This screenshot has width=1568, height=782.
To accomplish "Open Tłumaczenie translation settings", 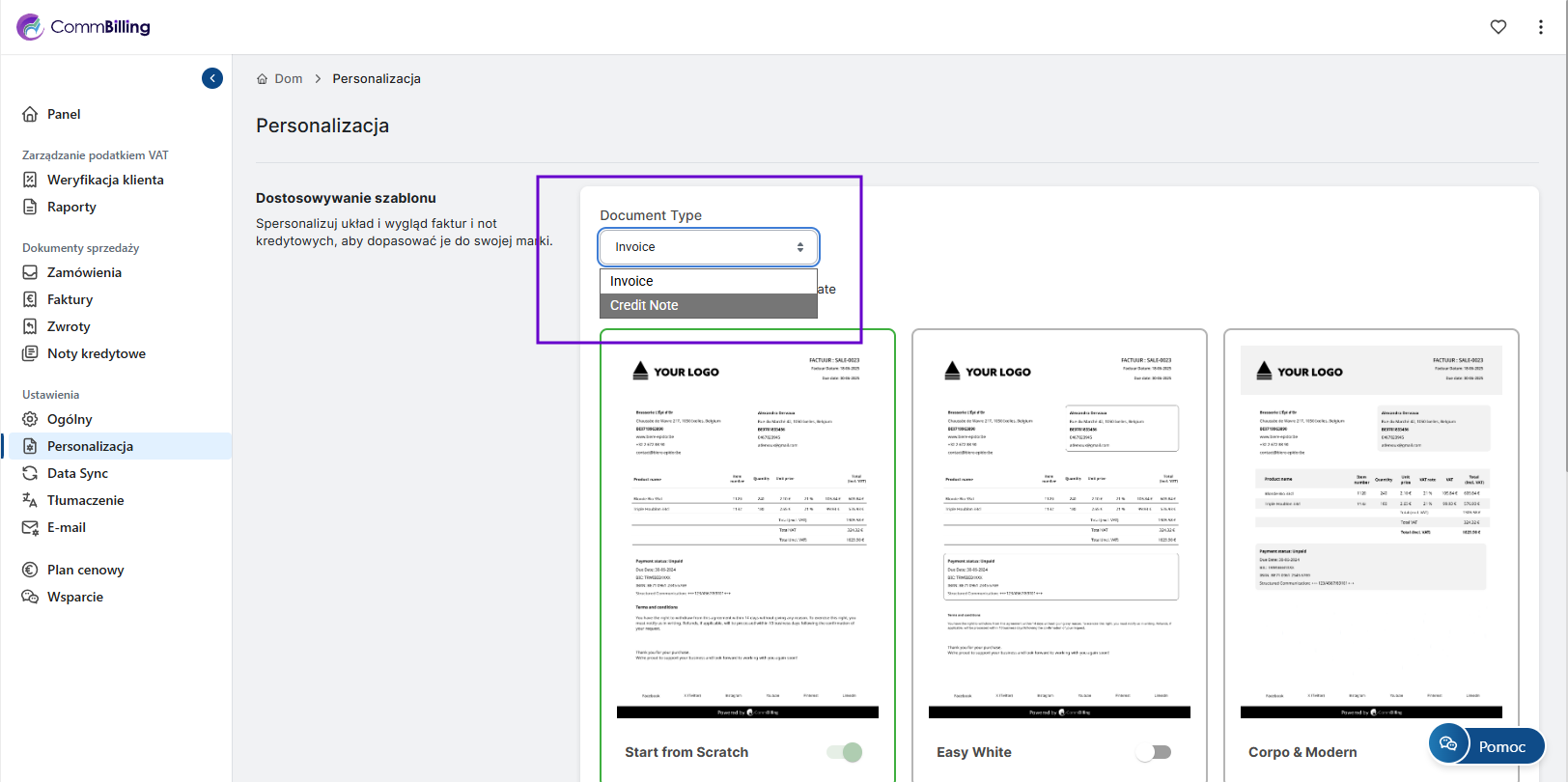I will (85, 500).
